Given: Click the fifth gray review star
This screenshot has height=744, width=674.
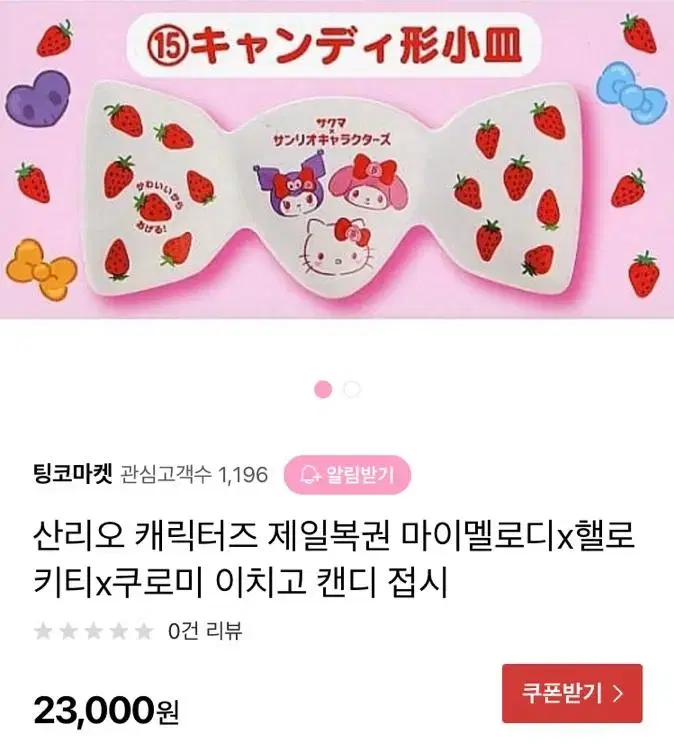Looking at the screenshot, I should pos(144,632).
